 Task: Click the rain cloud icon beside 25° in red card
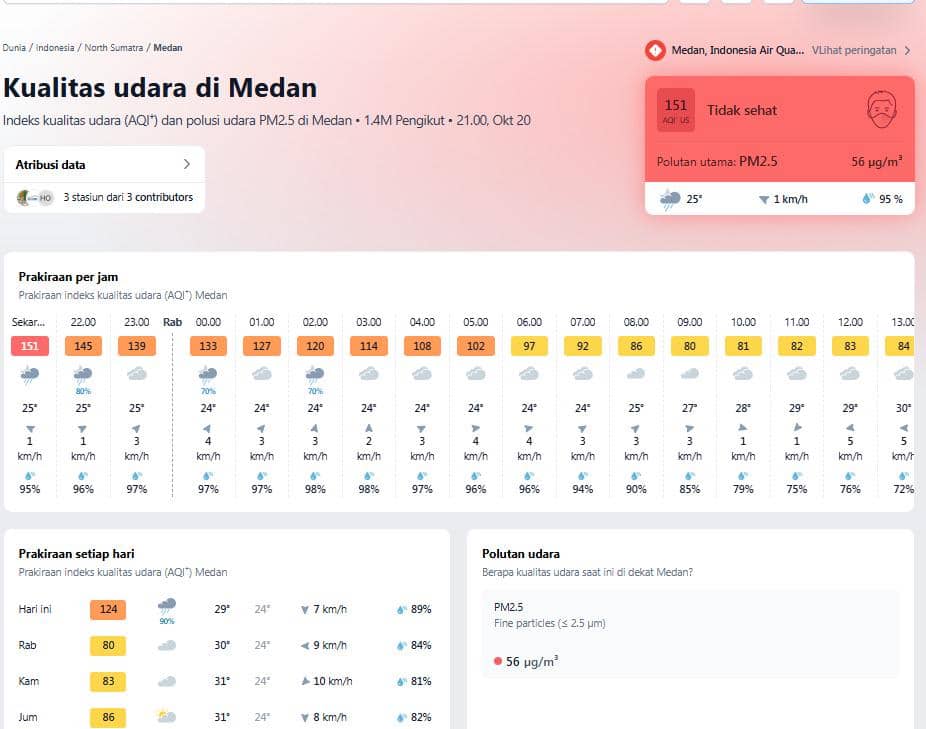pos(670,200)
